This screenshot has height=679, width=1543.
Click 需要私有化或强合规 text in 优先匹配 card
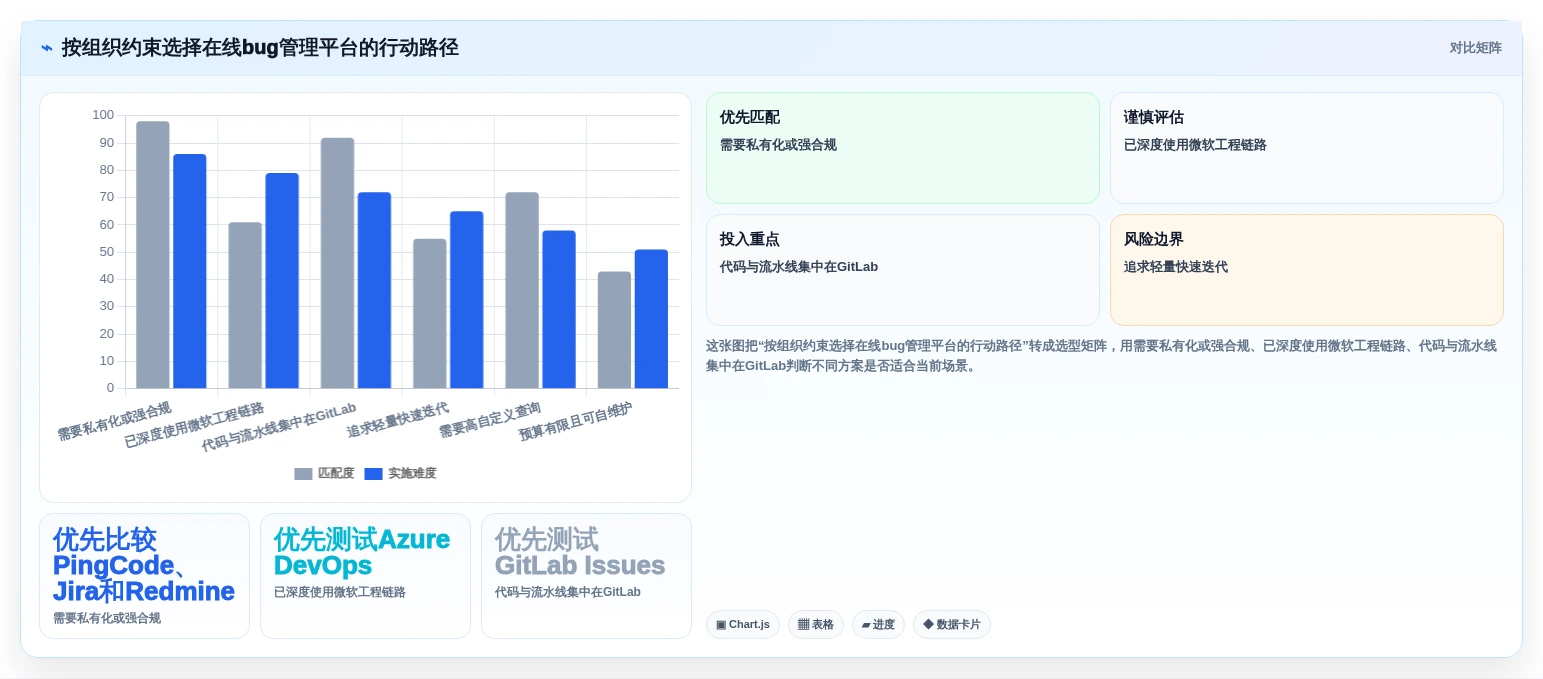click(778, 145)
